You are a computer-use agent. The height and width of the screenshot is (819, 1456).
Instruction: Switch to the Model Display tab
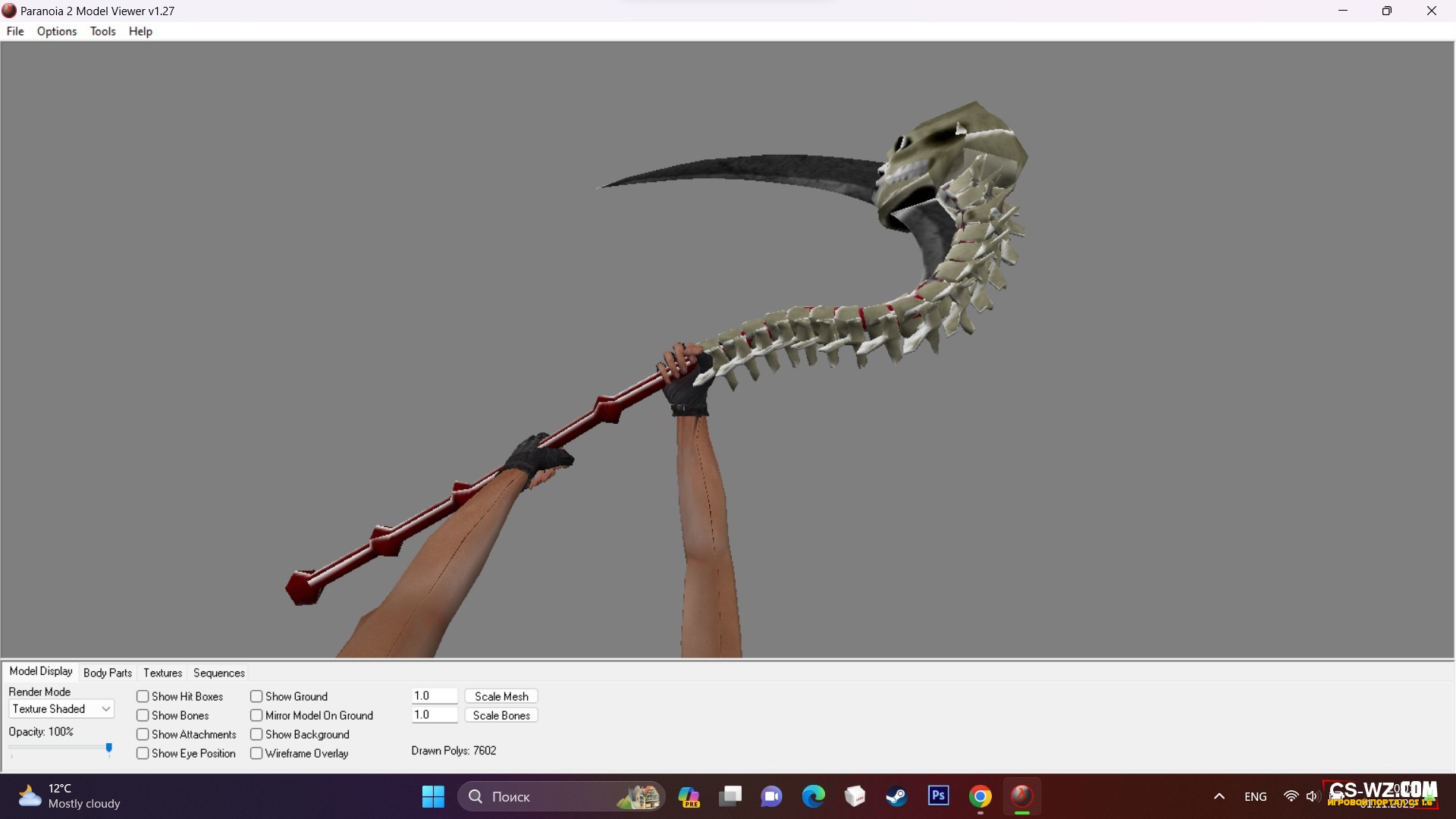[x=41, y=671]
